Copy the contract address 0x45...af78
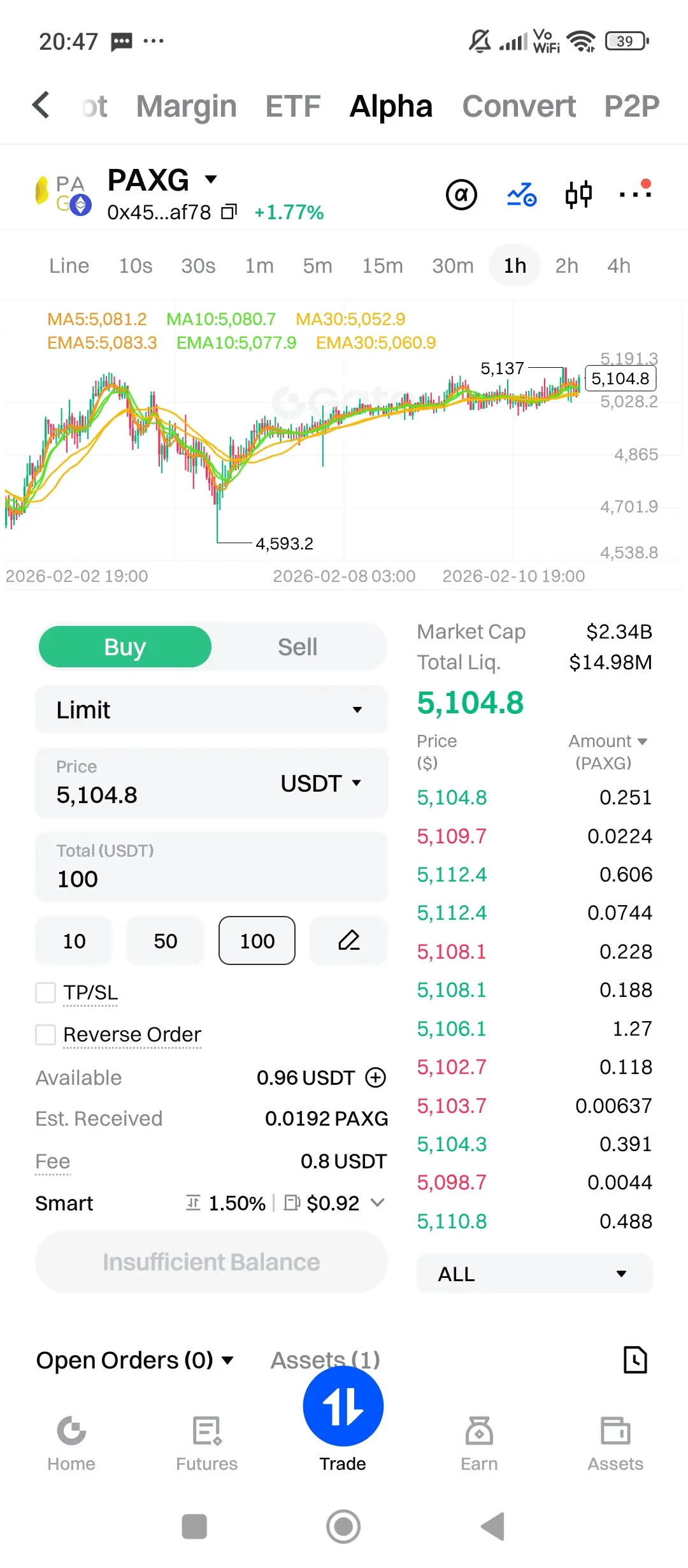Image resolution: width=688 pixels, height=1568 pixels. (x=229, y=212)
